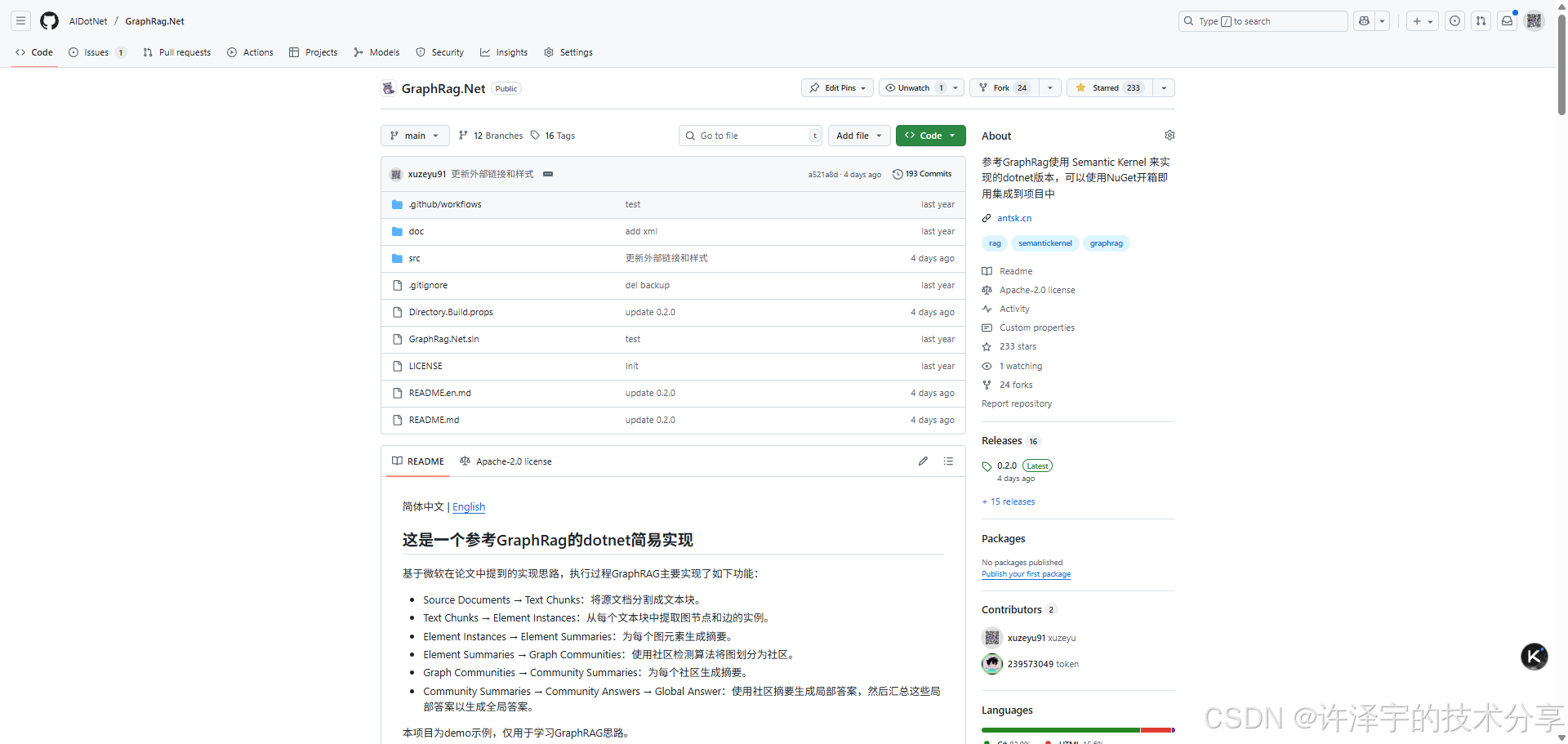Viewport: 1568px width, 744px height.
Task: Click the Languages color bar
Action: [1078, 730]
